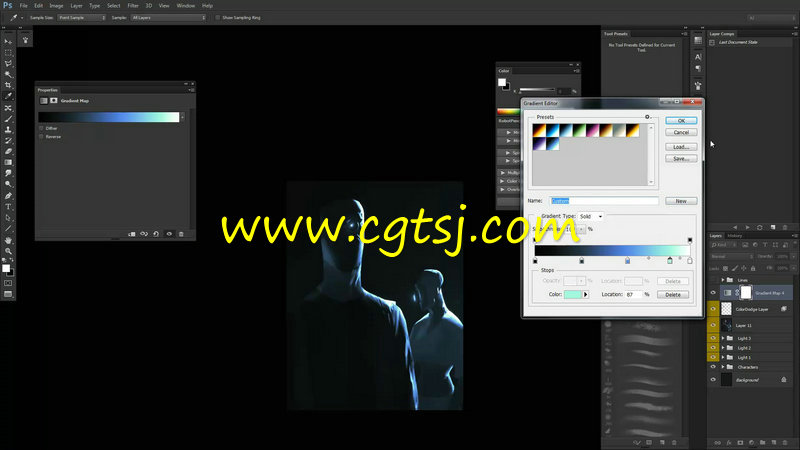Screen dimensions: 800x450
Task: Open the Sample All Layers dropdown
Action: click(168, 17)
